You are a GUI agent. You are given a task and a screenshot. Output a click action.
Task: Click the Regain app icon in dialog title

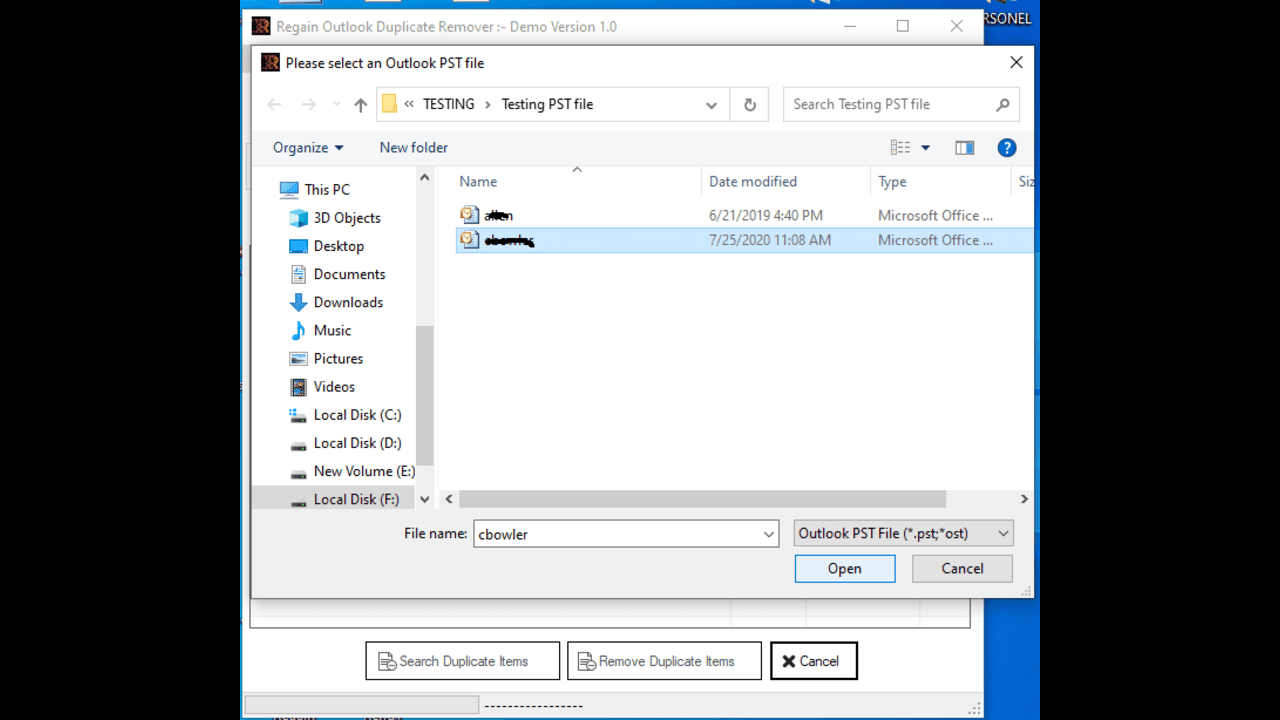270,62
